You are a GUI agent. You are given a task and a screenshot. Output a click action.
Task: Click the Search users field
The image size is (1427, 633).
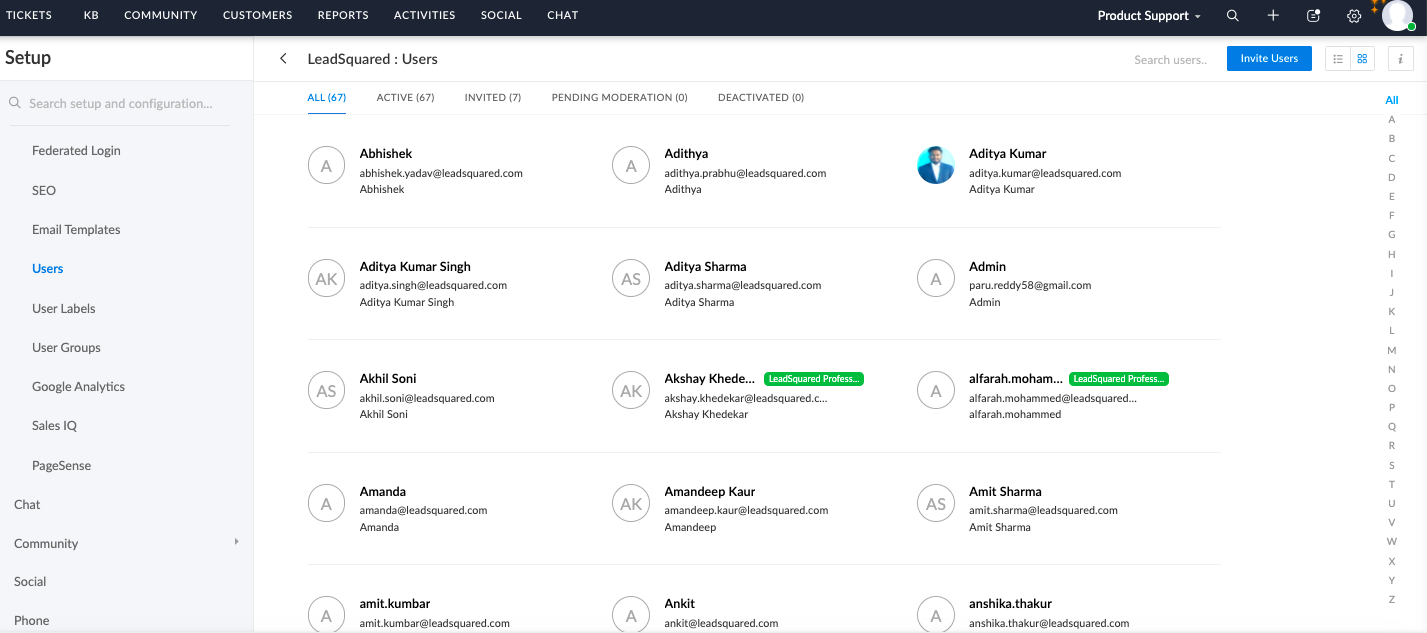pos(1169,60)
